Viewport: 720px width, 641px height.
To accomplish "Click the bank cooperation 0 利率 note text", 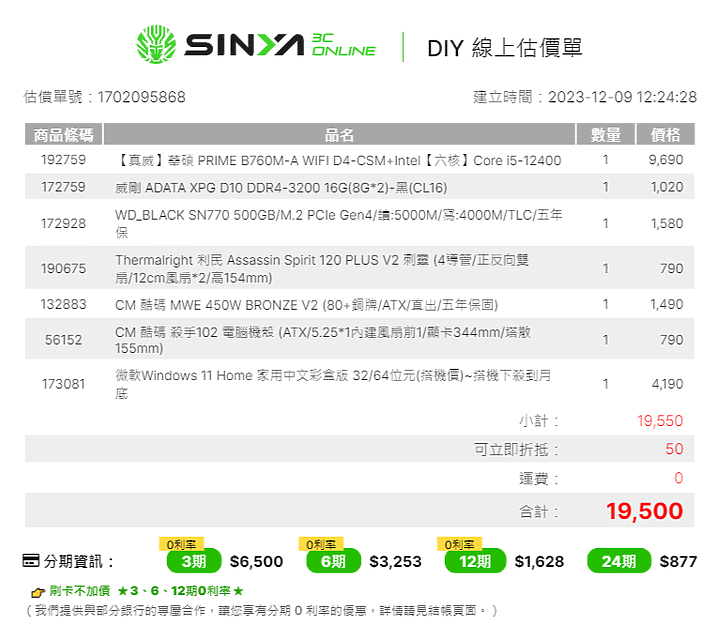I will 261,611.
